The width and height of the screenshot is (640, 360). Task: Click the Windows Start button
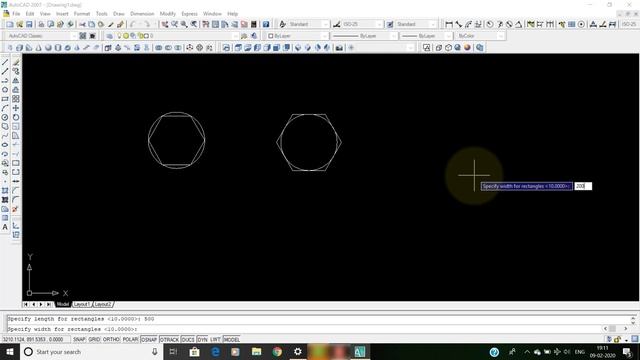click(10, 352)
